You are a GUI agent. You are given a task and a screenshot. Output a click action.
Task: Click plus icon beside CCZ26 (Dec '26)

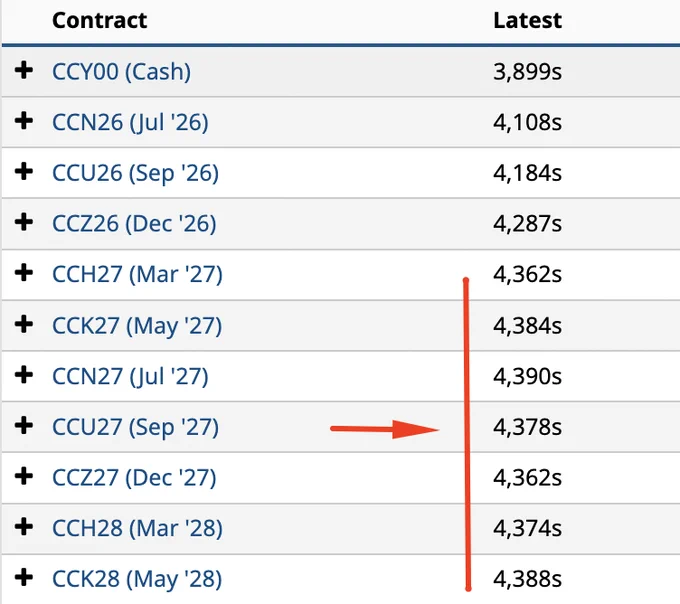[23, 222]
